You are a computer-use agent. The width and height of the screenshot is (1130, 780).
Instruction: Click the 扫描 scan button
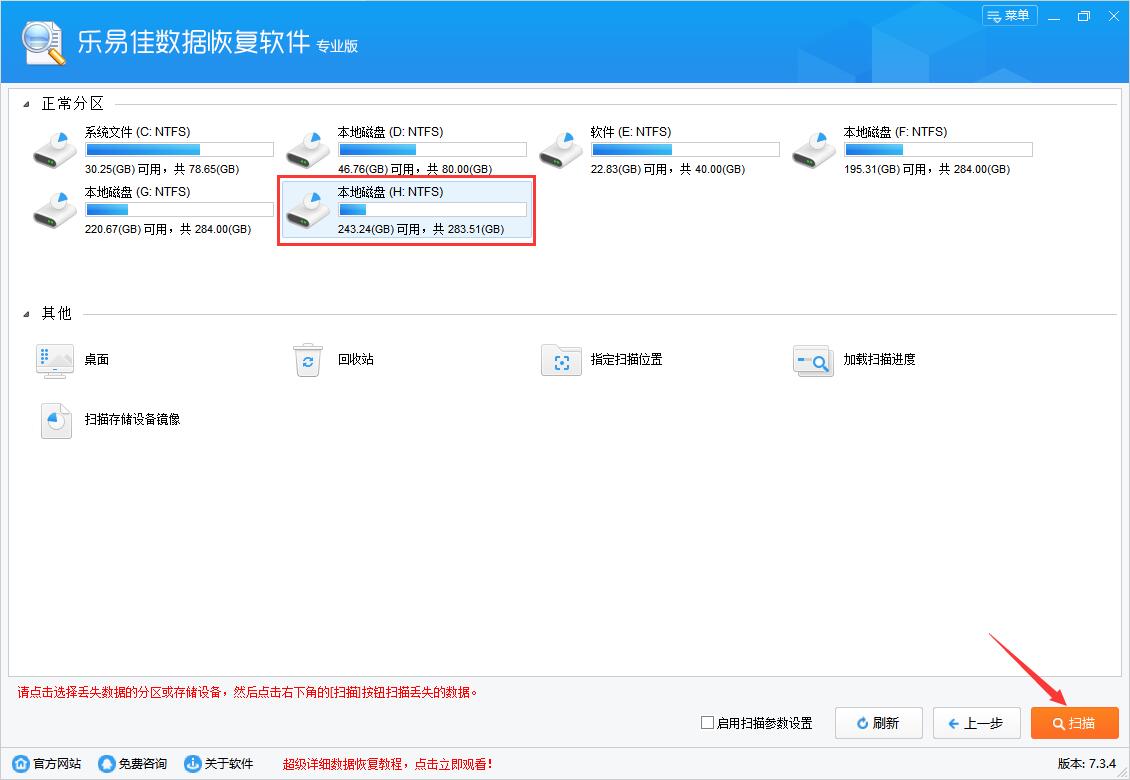click(1074, 723)
